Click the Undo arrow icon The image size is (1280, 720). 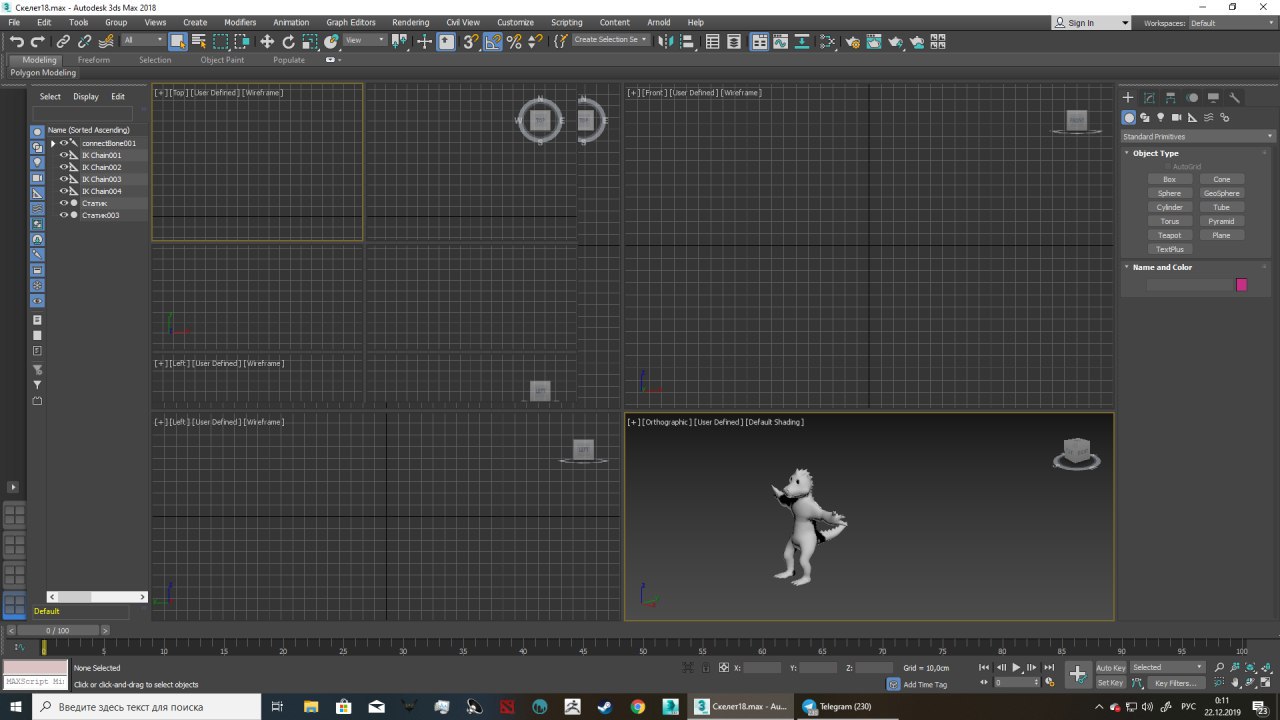16,41
